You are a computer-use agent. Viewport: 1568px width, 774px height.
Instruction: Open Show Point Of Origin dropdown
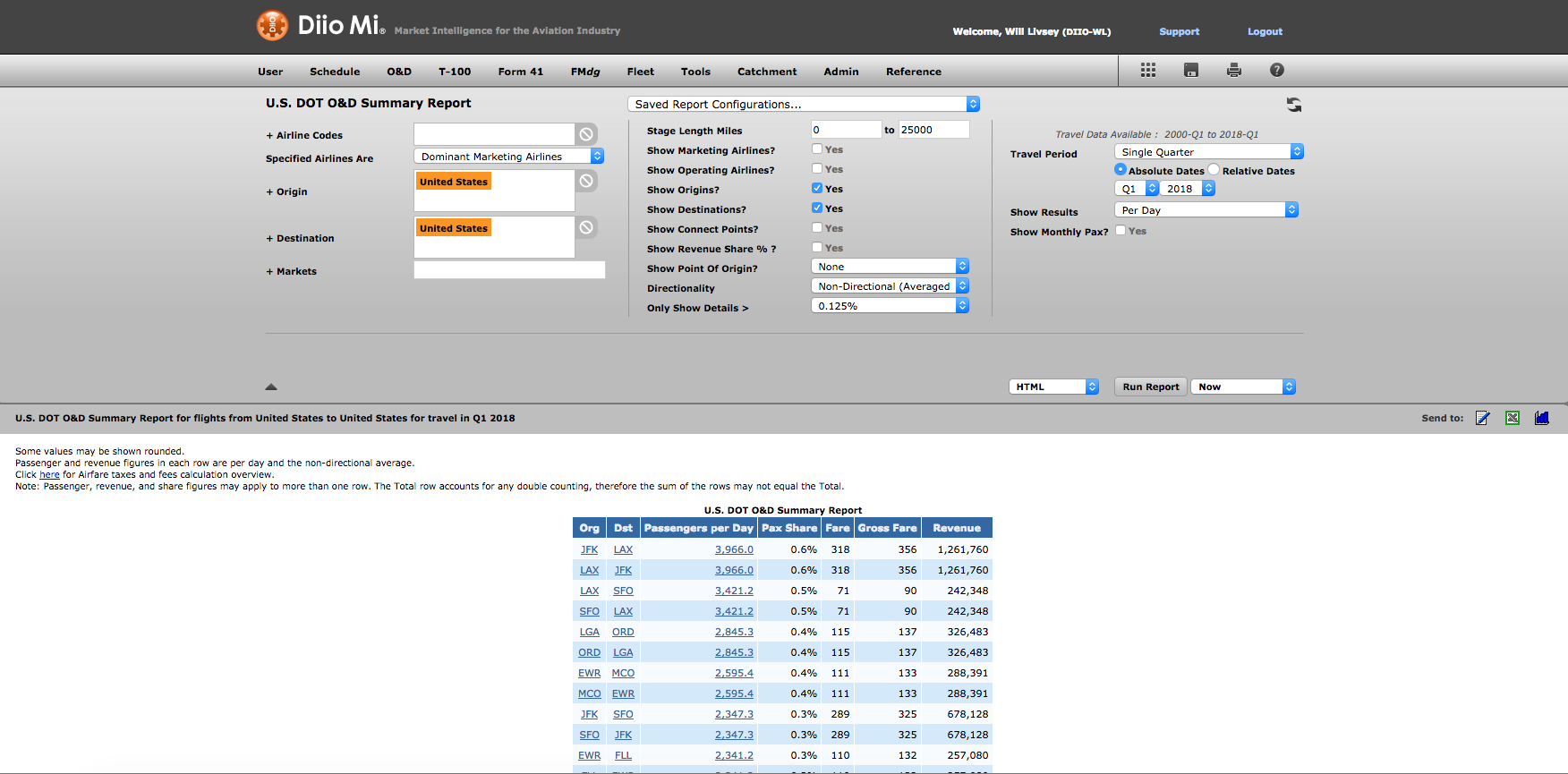tap(890, 267)
